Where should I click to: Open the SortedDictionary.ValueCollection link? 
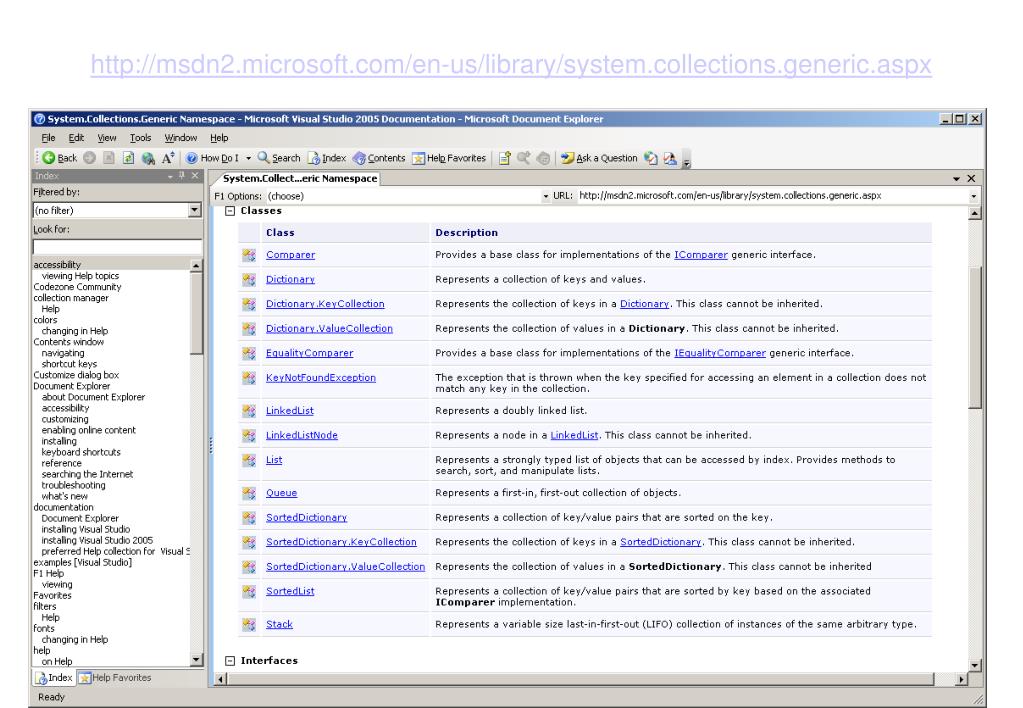(x=345, y=566)
